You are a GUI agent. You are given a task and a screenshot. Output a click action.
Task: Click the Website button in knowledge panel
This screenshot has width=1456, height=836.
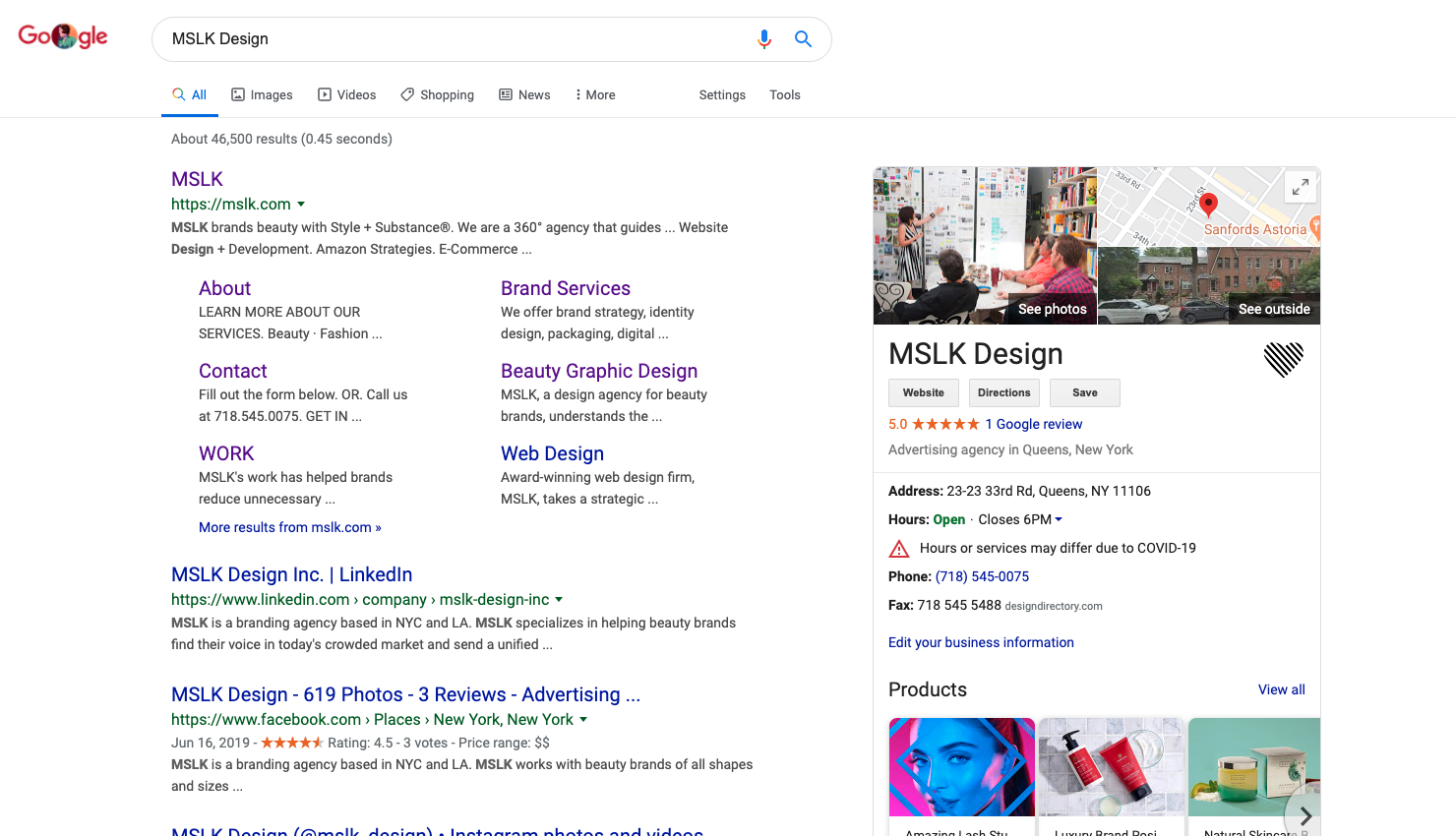(924, 392)
